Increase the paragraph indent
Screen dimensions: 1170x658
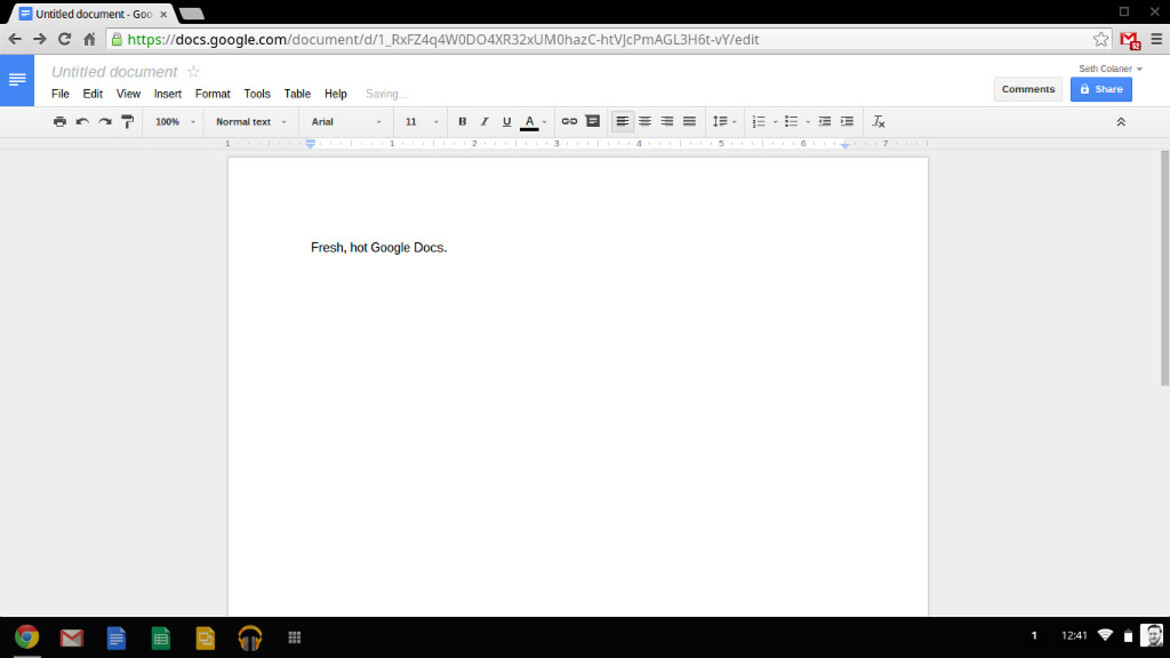point(847,122)
